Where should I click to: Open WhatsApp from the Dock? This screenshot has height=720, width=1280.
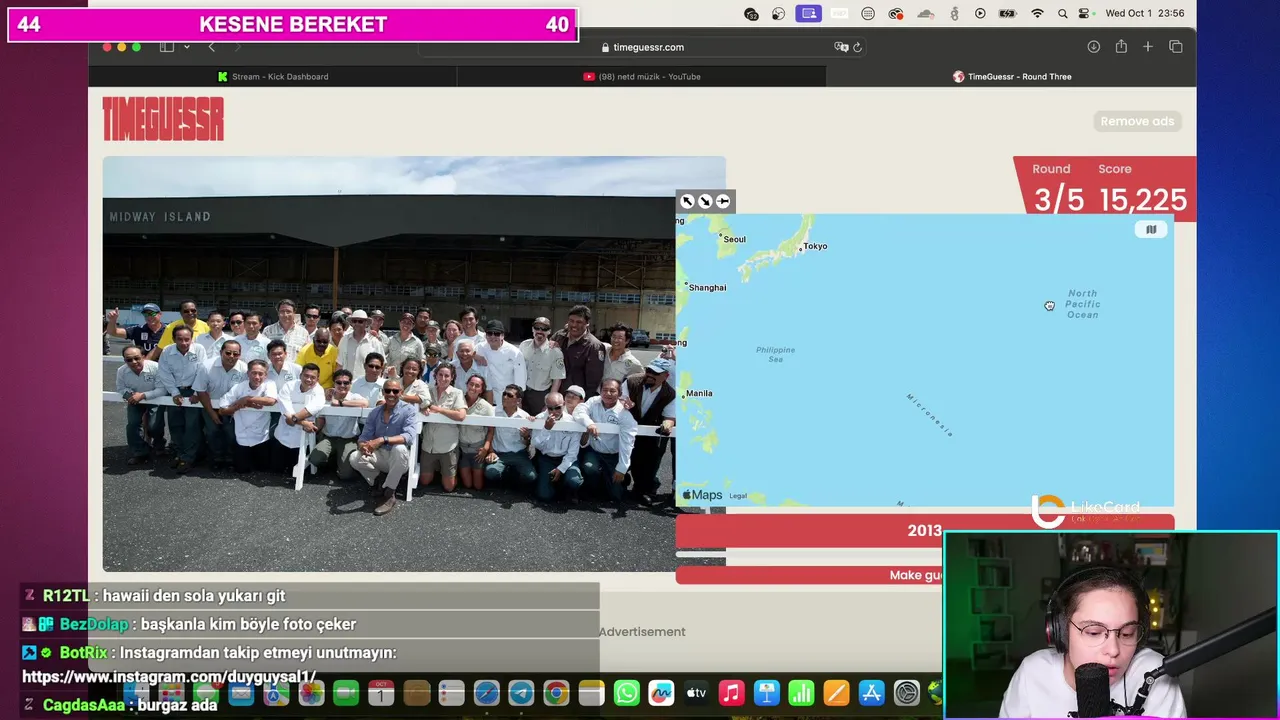coord(627,693)
